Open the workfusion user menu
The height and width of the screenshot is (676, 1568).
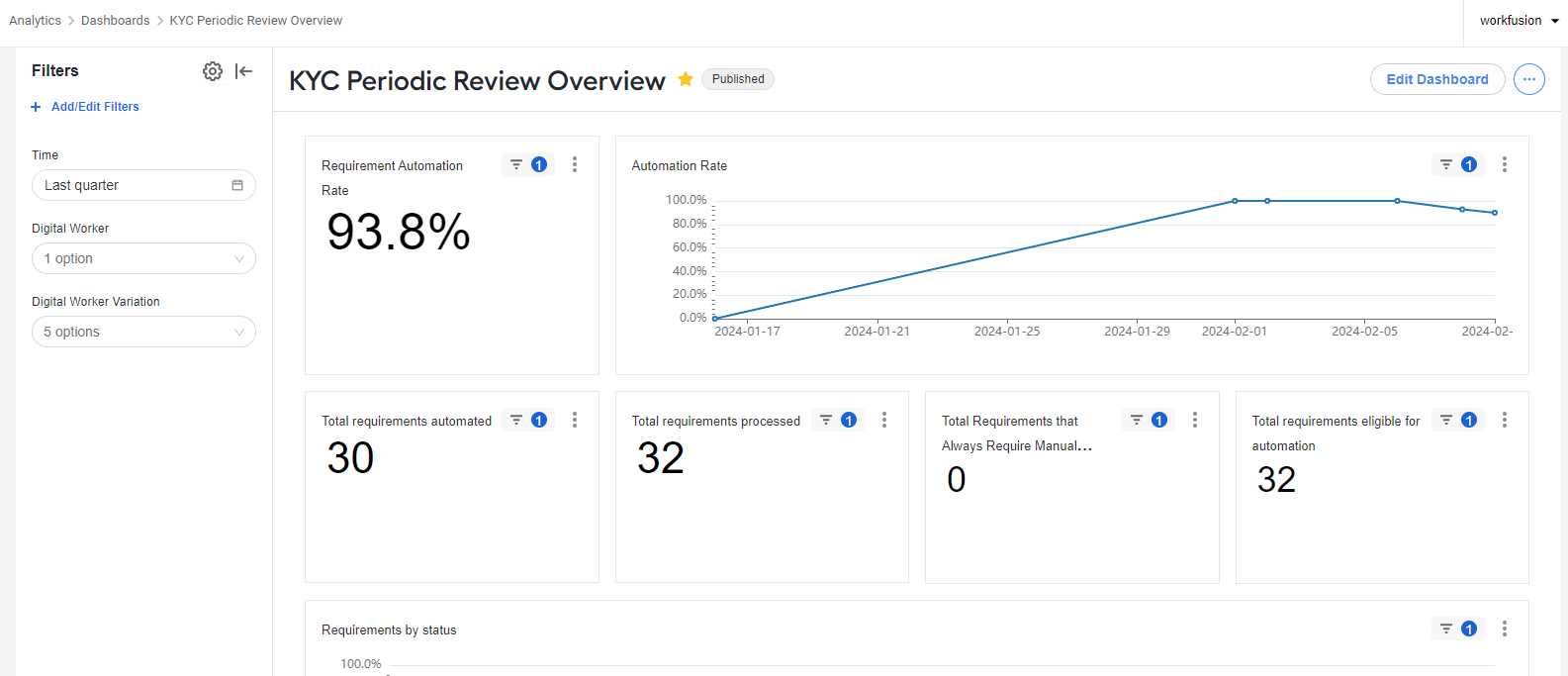1519,21
